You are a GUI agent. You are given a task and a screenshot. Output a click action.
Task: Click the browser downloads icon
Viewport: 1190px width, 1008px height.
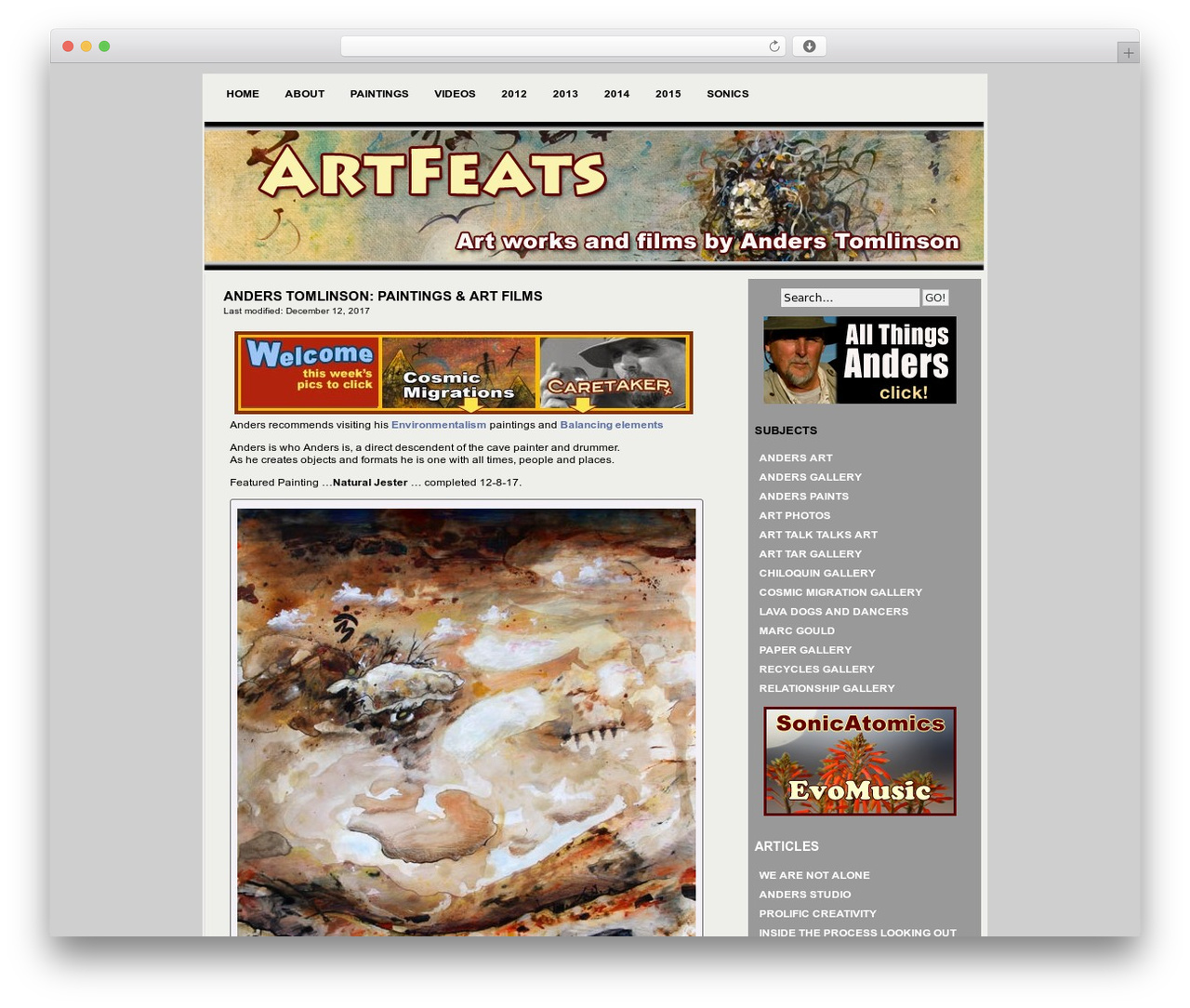click(809, 46)
